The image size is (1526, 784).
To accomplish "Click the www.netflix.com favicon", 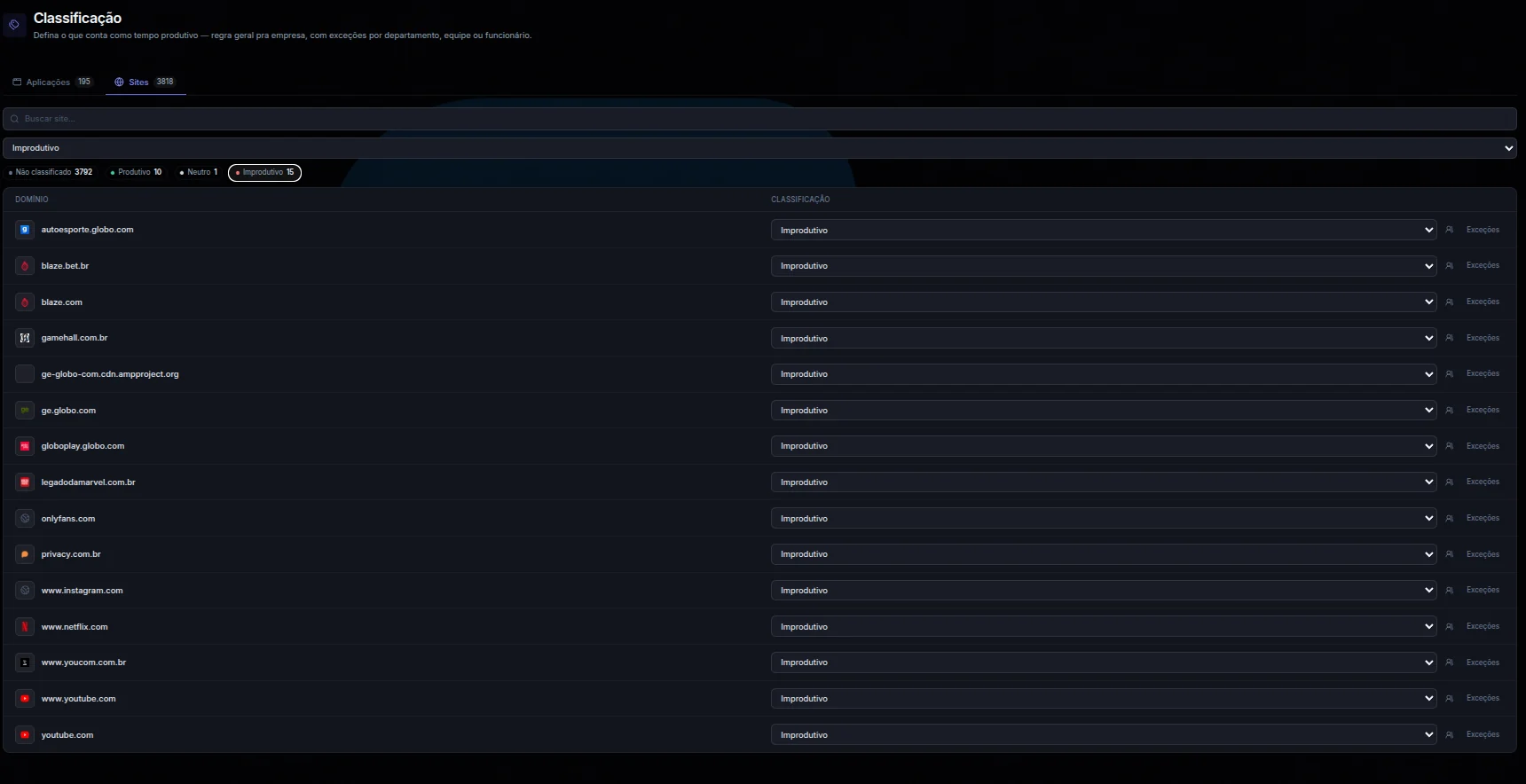I will pyautogui.click(x=25, y=627).
